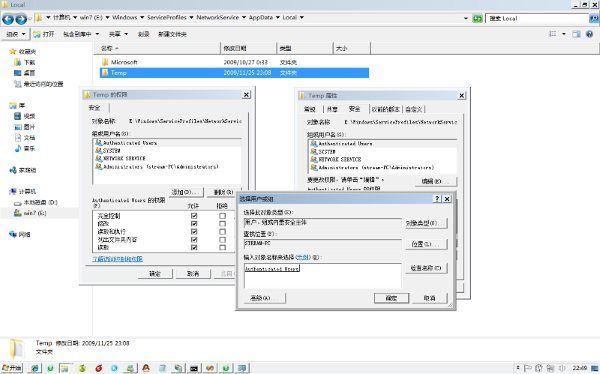Click 高级 button in 选择用户或组
600x374 pixels.
(x=264, y=298)
